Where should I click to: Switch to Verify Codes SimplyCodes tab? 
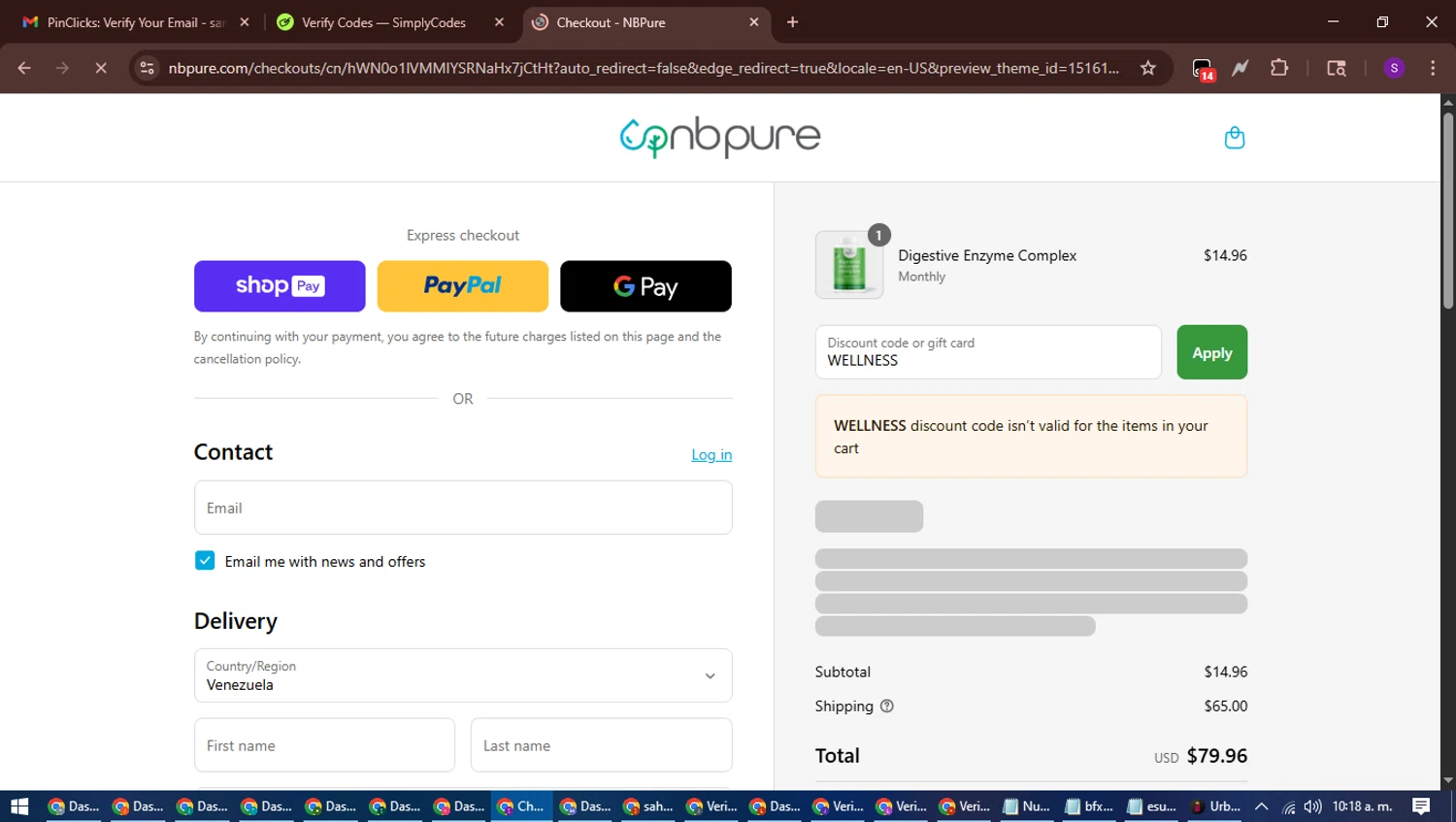[x=383, y=22]
